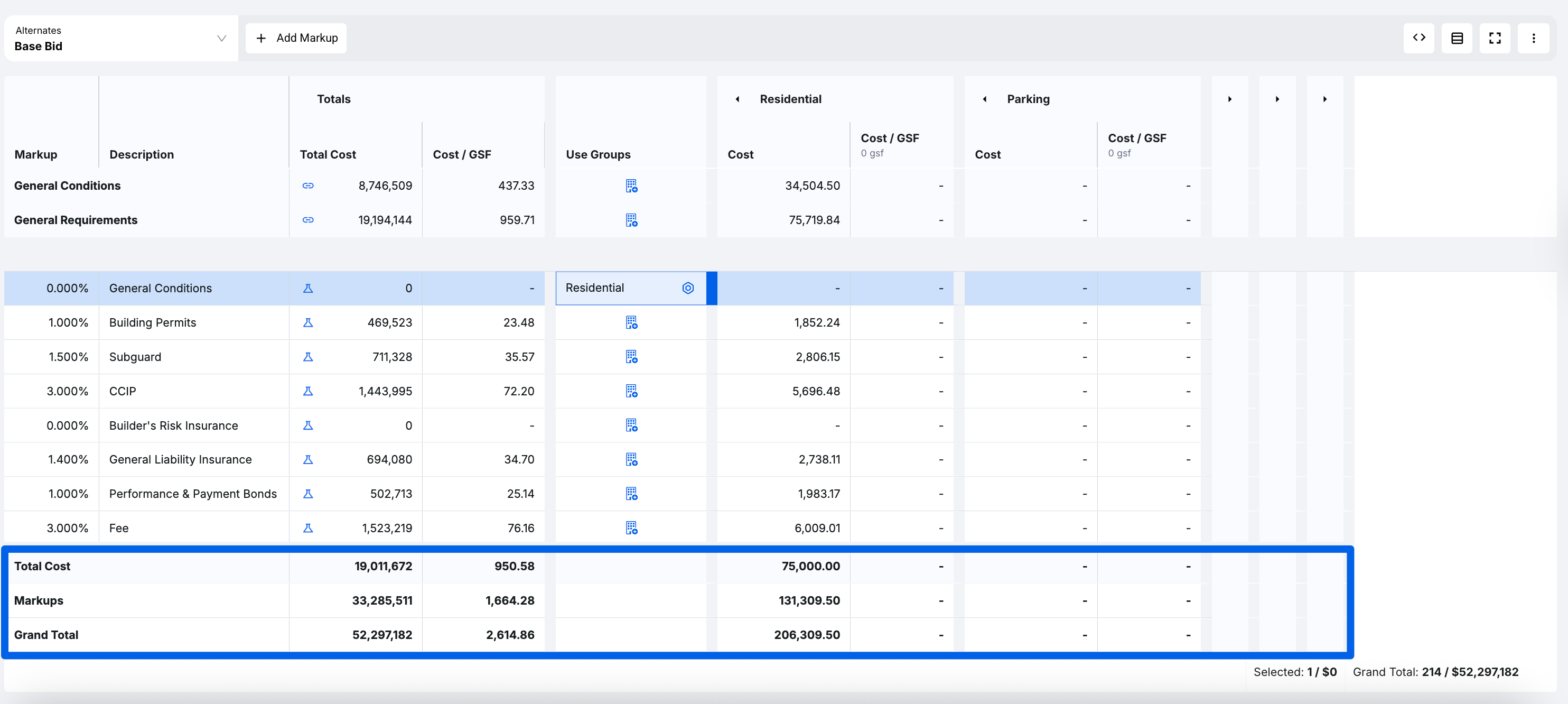Click the table layout view icon

[1457, 38]
